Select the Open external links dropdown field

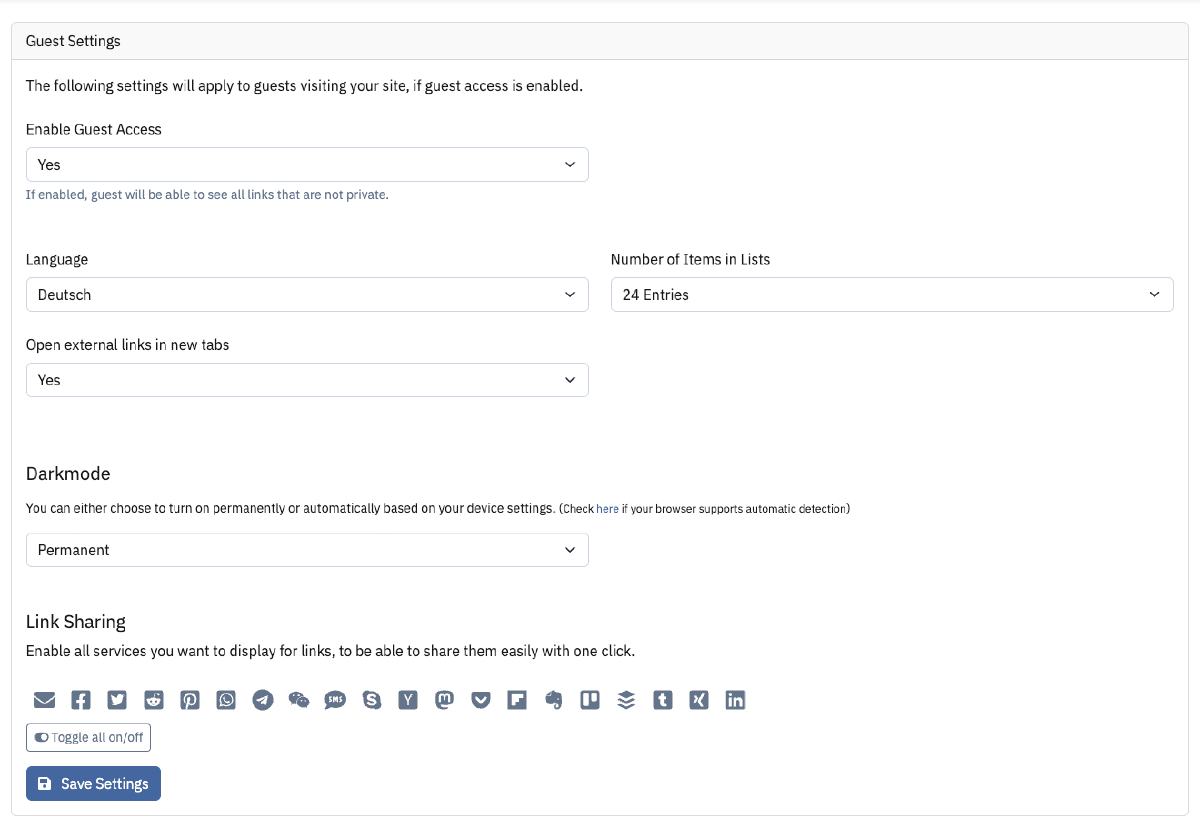coord(307,380)
